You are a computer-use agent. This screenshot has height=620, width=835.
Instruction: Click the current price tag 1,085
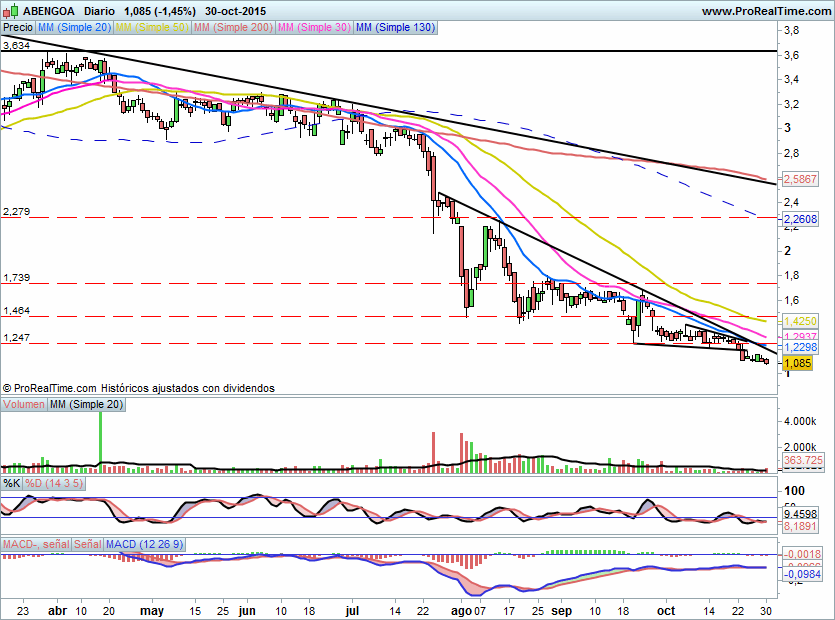point(797,363)
